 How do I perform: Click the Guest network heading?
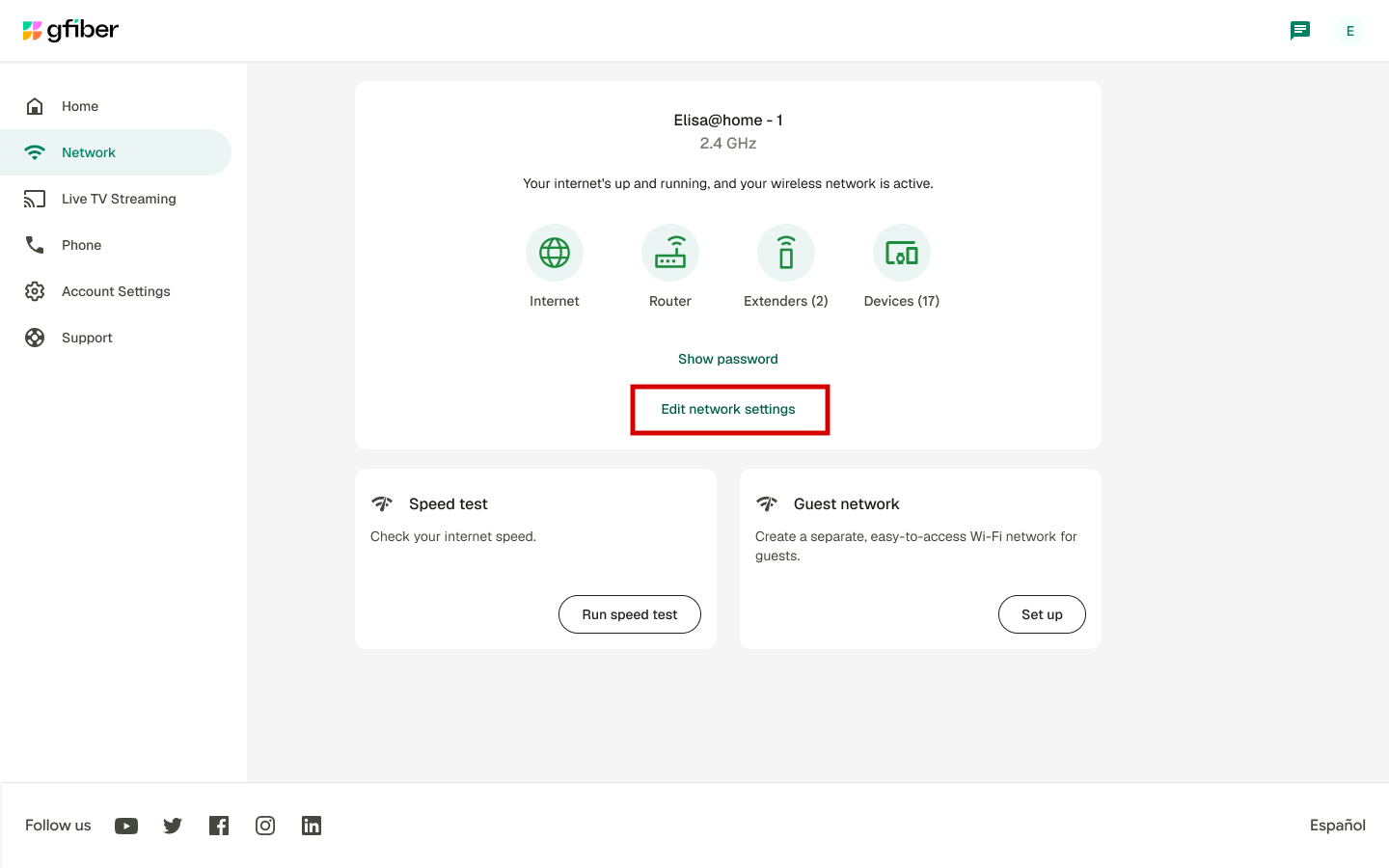click(x=846, y=503)
